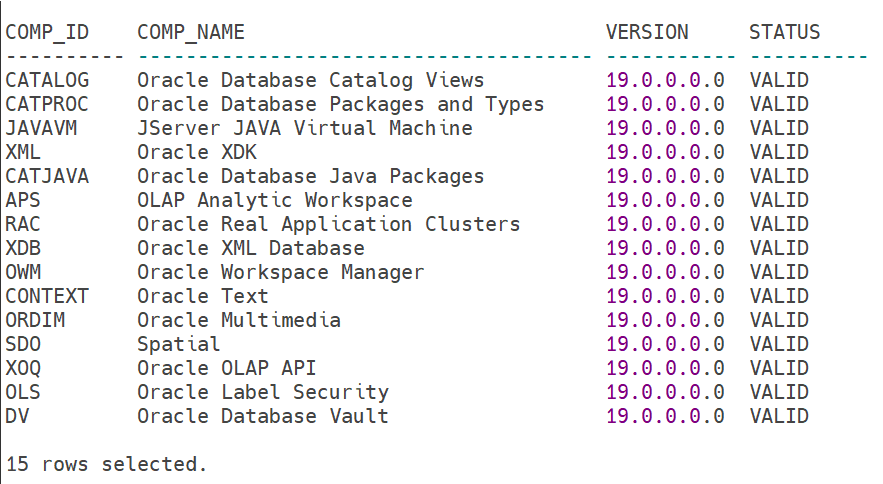Click the Oracle Database Packages and Types text
The image size is (883, 484).
(341, 104)
